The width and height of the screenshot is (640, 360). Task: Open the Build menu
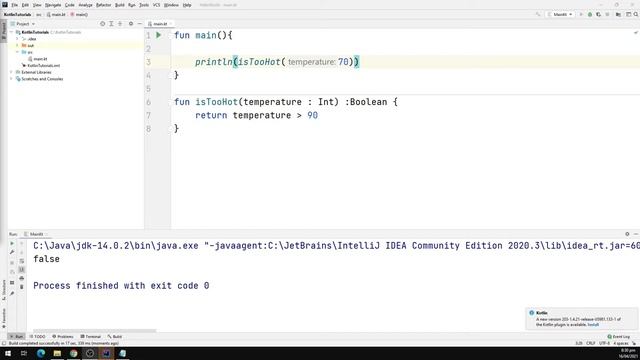(x=120, y=5)
